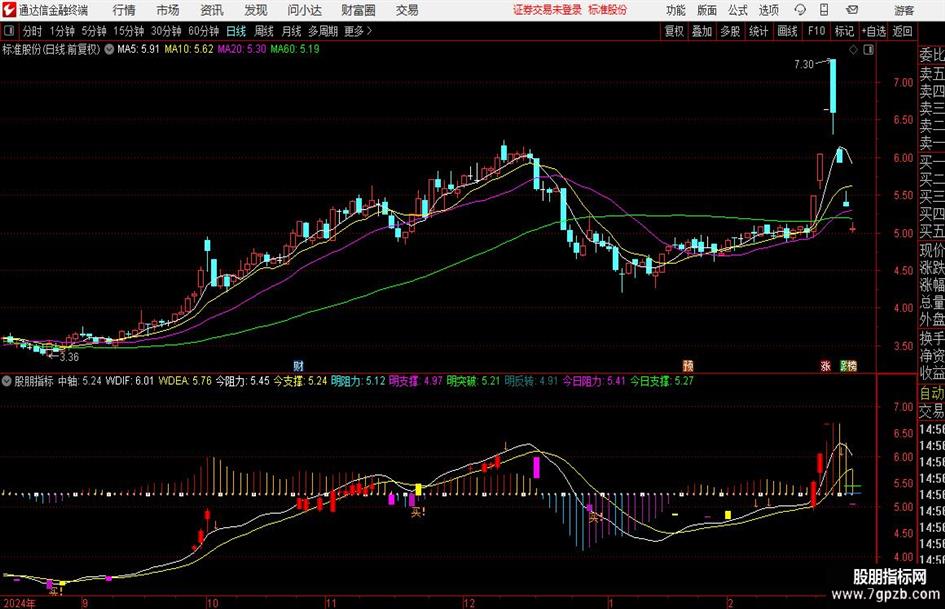This screenshot has width=945, height=609.
Task: Add stock via +自选 button
Action: (873, 31)
